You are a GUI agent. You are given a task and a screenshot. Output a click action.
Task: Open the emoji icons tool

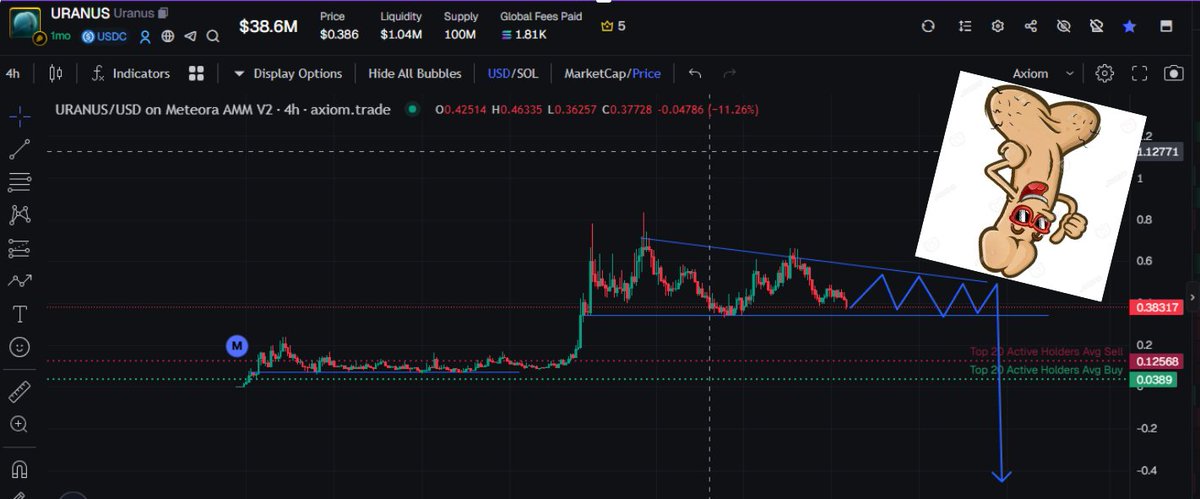coord(19,347)
